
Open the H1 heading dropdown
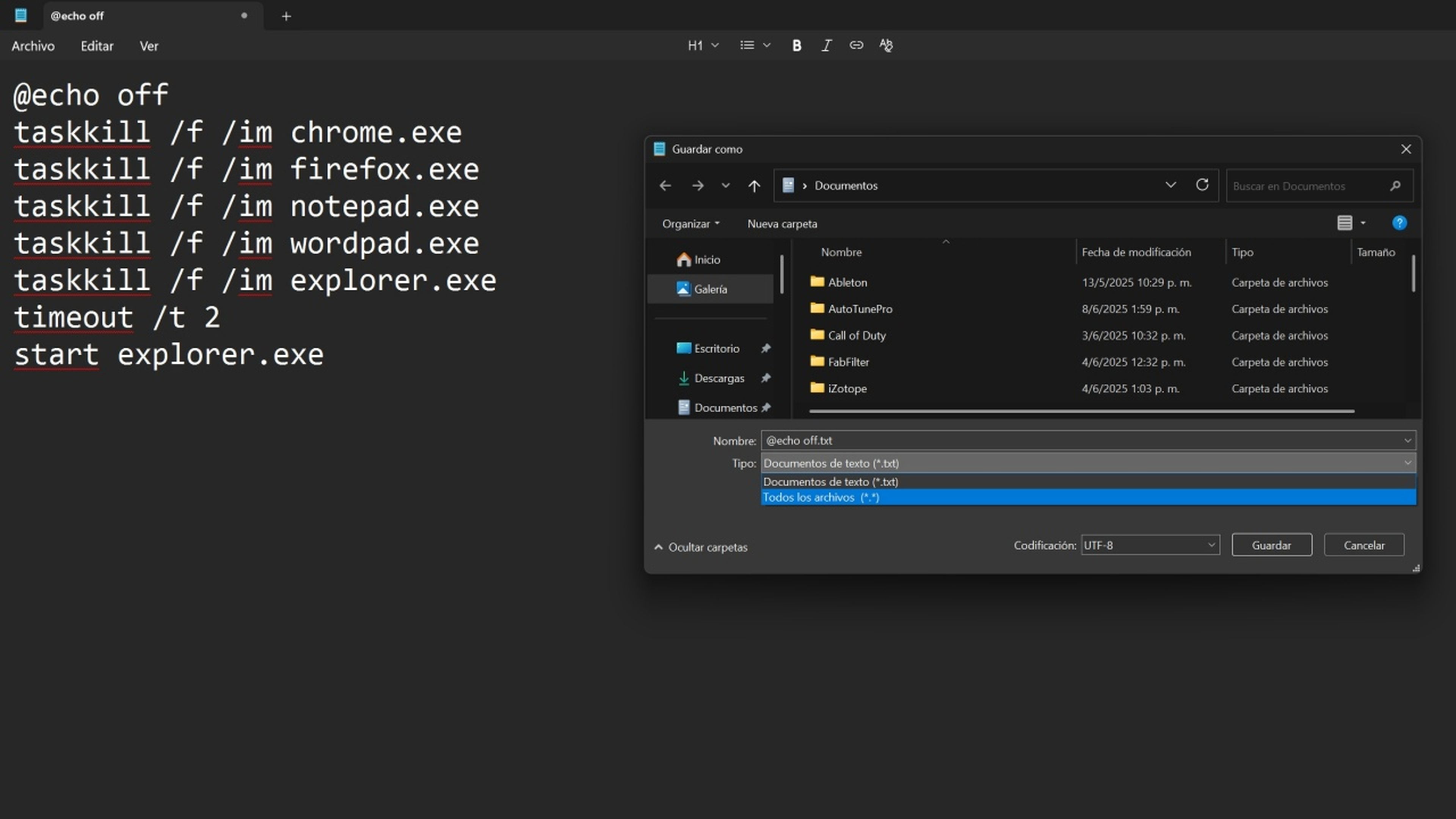(x=703, y=45)
